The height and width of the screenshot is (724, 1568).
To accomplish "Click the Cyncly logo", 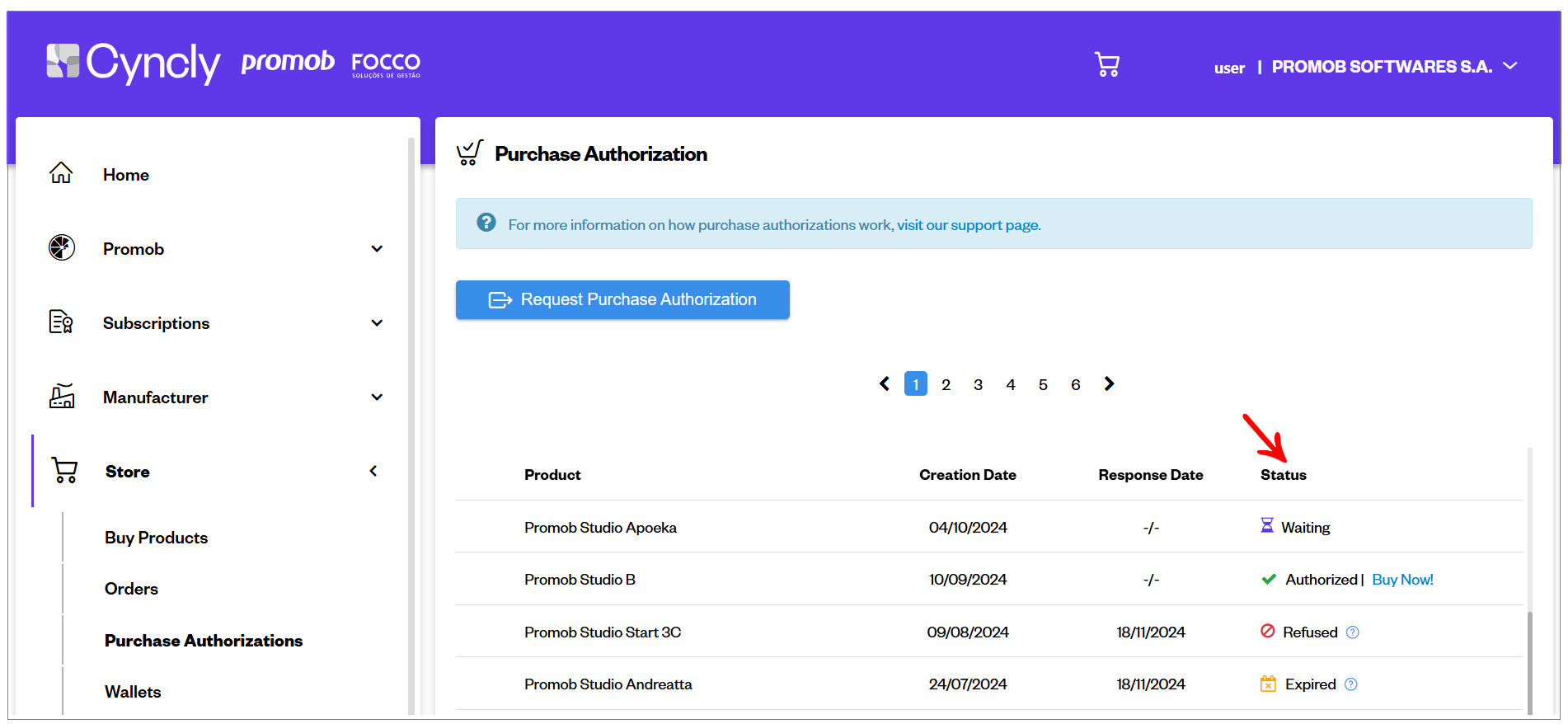I will [133, 63].
